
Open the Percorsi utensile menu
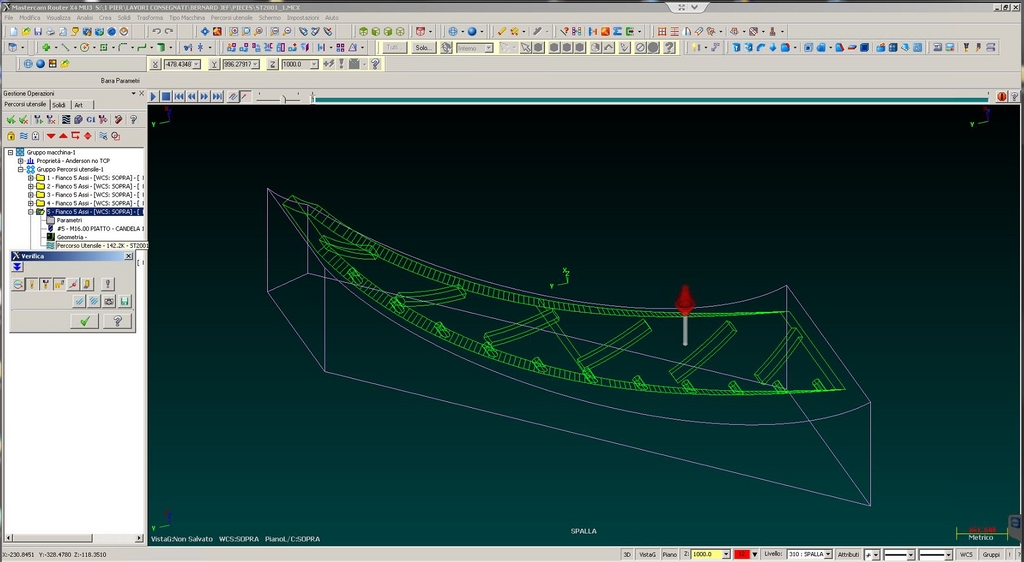pyautogui.click(x=231, y=18)
